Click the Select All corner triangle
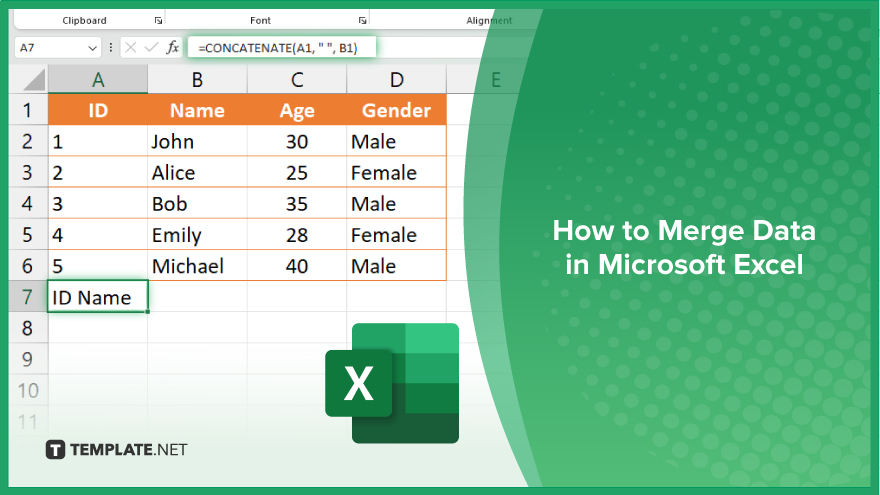The height and width of the screenshot is (495, 880). pyautogui.click(x=34, y=80)
